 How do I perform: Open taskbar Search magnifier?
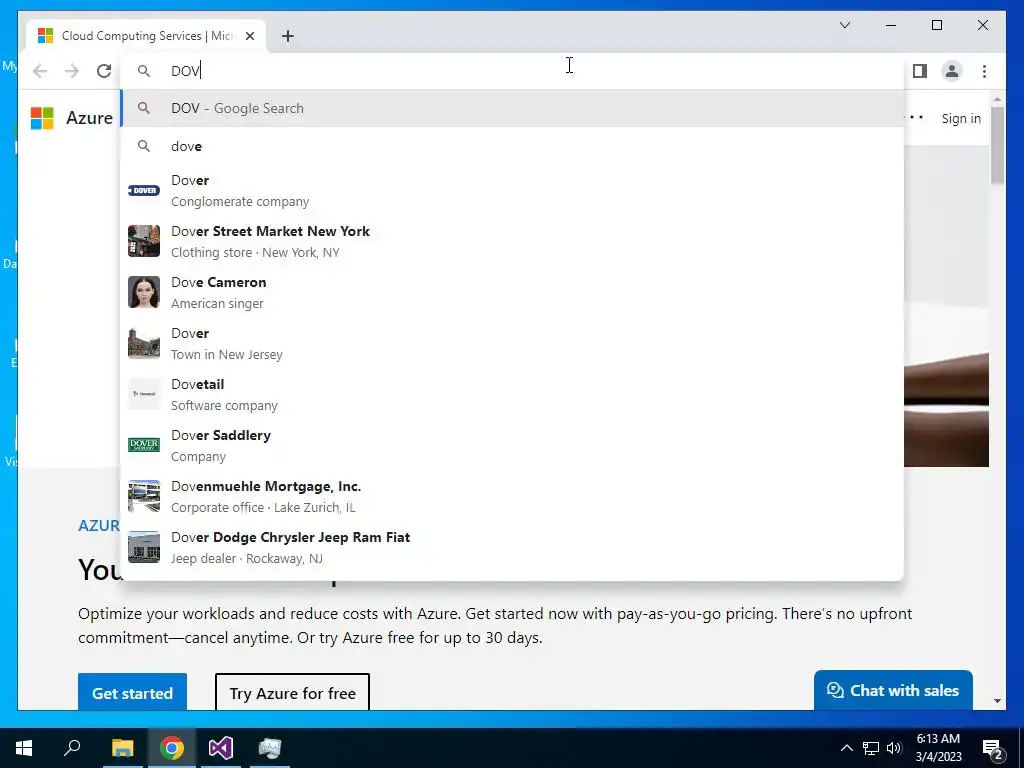tap(72, 748)
